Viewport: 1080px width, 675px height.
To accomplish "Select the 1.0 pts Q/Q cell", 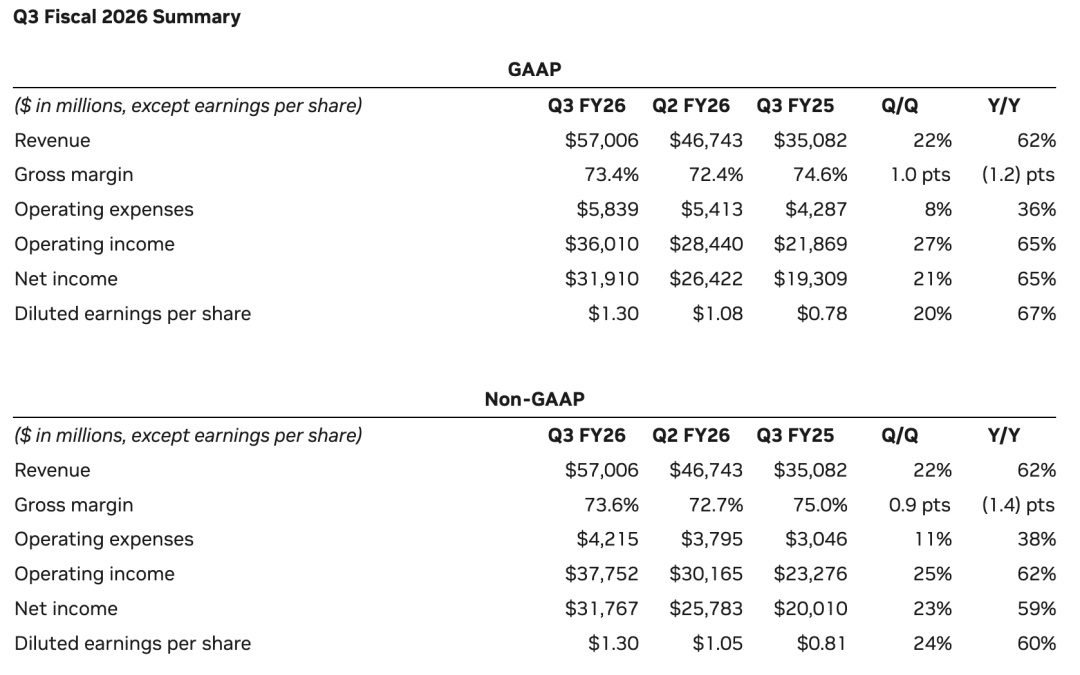I will coord(920,175).
